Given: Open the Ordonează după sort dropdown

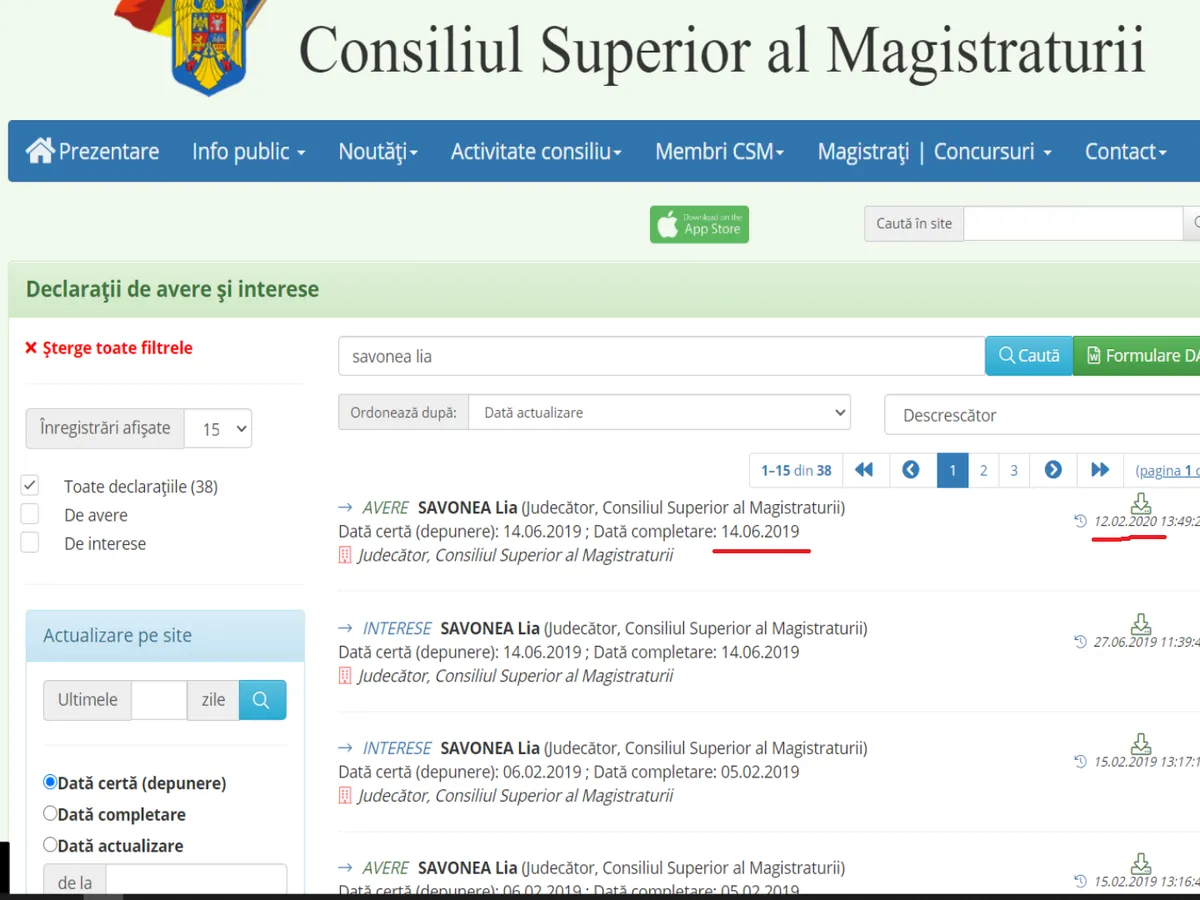Looking at the screenshot, I should (660, 412).
